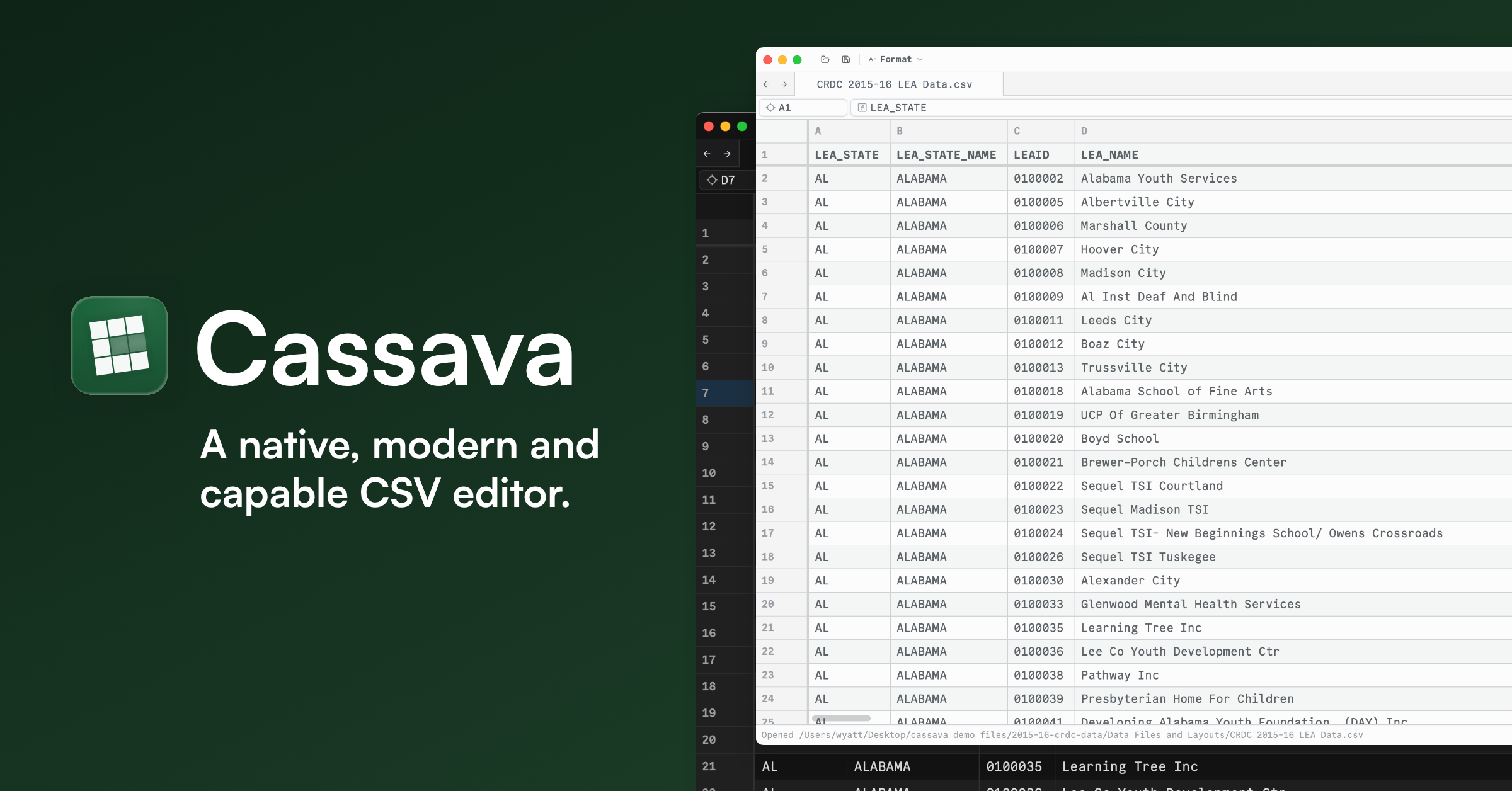Select Alabama School of Fine Arts cell
The width and height of the screenshot is (1512, 791).
[1293, 391]
